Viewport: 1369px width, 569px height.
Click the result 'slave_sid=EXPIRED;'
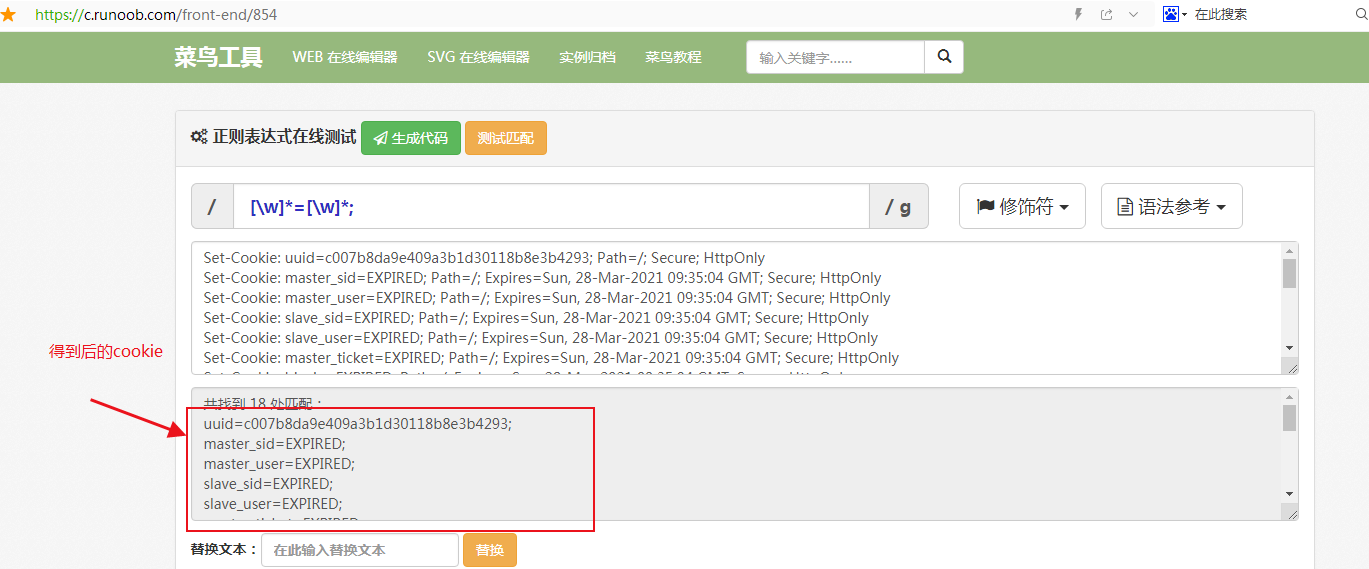[x=268, y=483]
